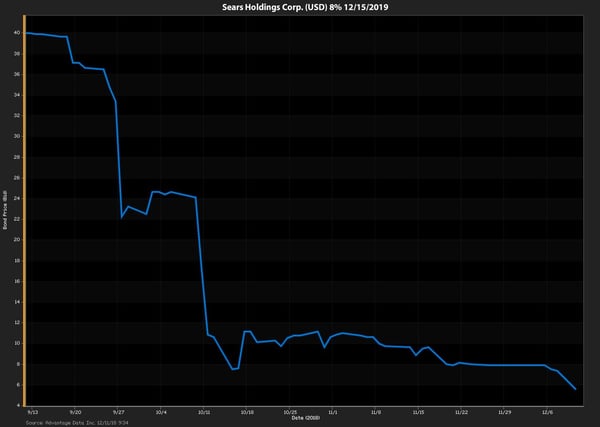
Task: Select the 18 tick on the price axis
Action: click(x=17, y=261)
